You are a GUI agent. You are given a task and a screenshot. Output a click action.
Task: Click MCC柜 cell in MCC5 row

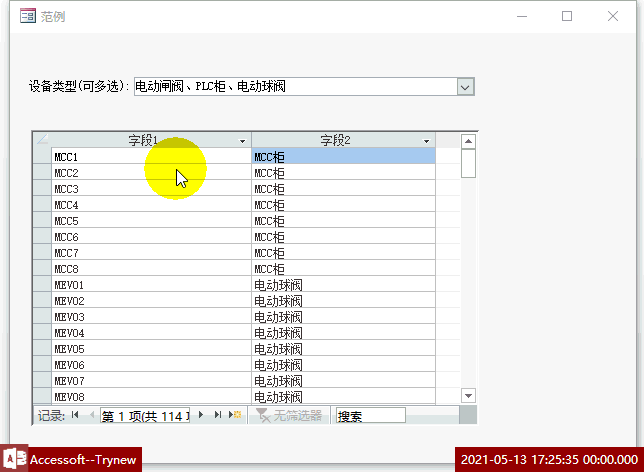coord(343,221)
